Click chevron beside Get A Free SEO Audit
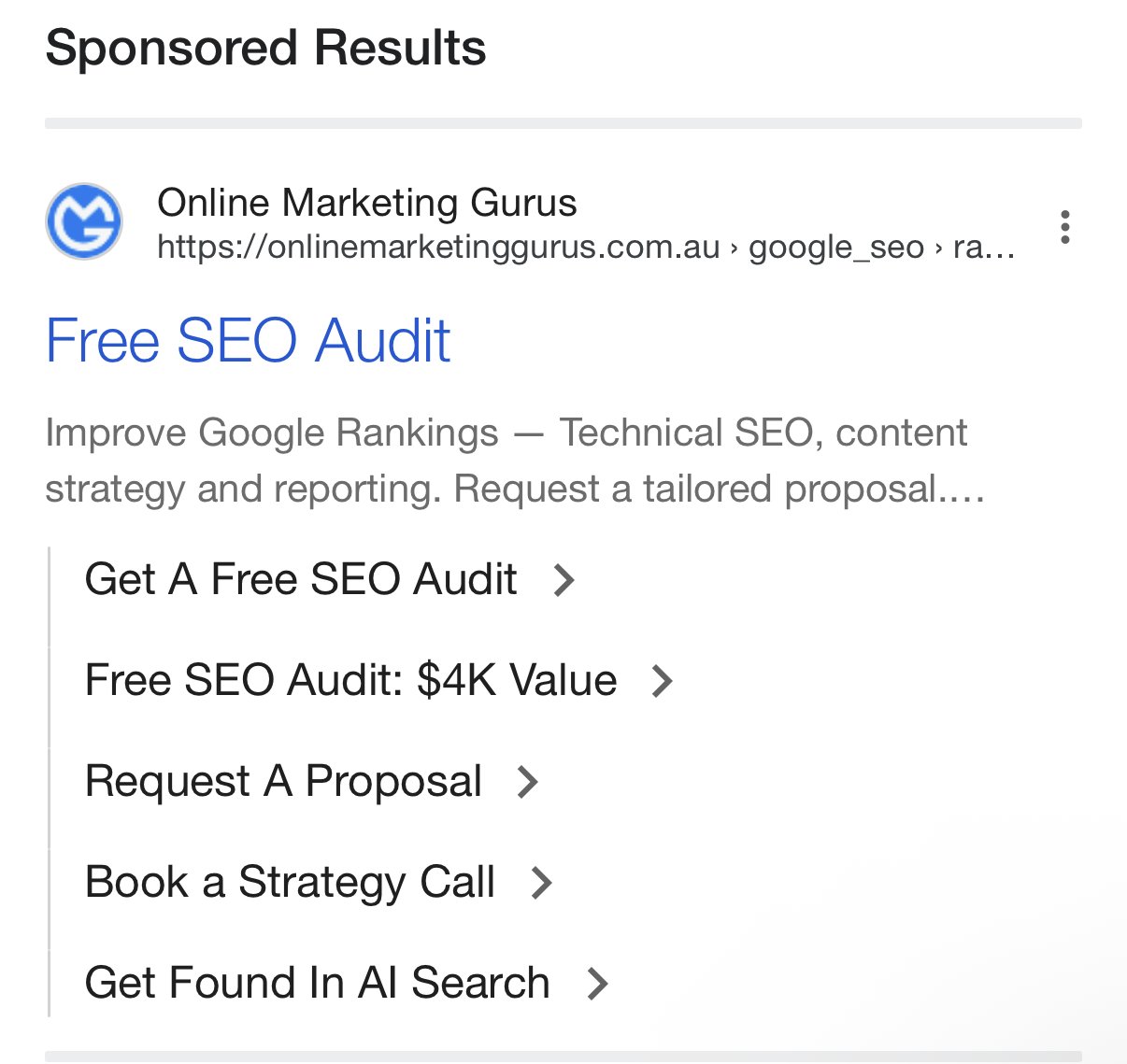This screenshot has width=1127, height=1064. coord(563,580)
